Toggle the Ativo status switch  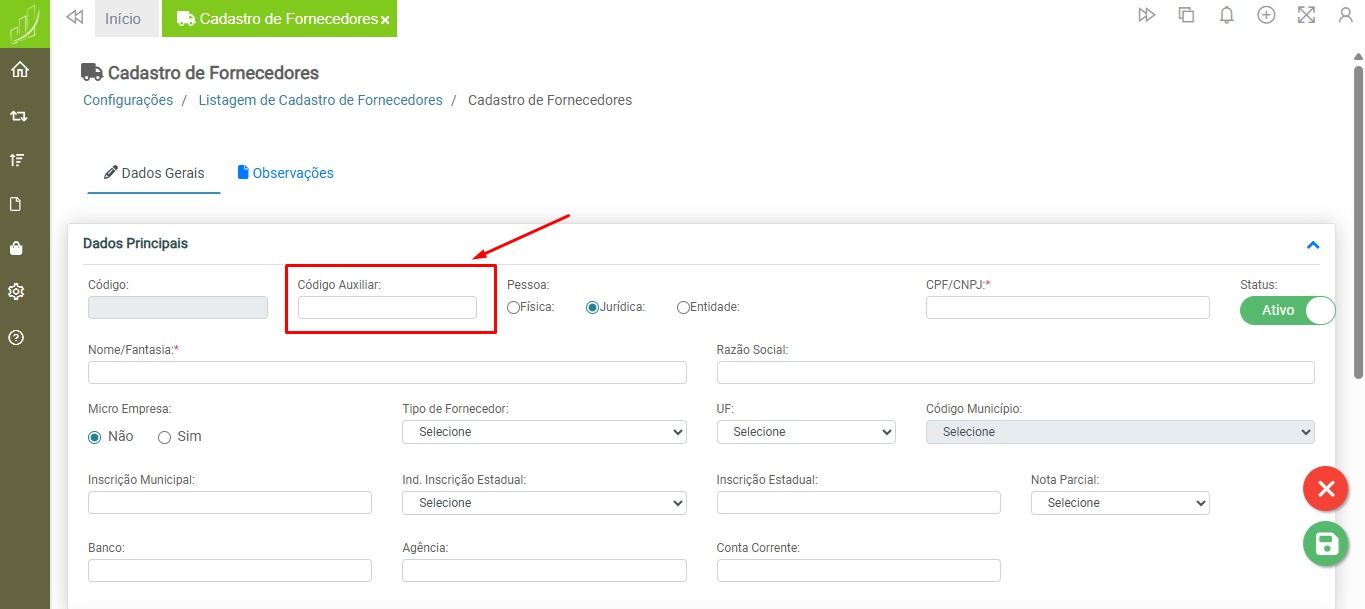[1287, 310]
